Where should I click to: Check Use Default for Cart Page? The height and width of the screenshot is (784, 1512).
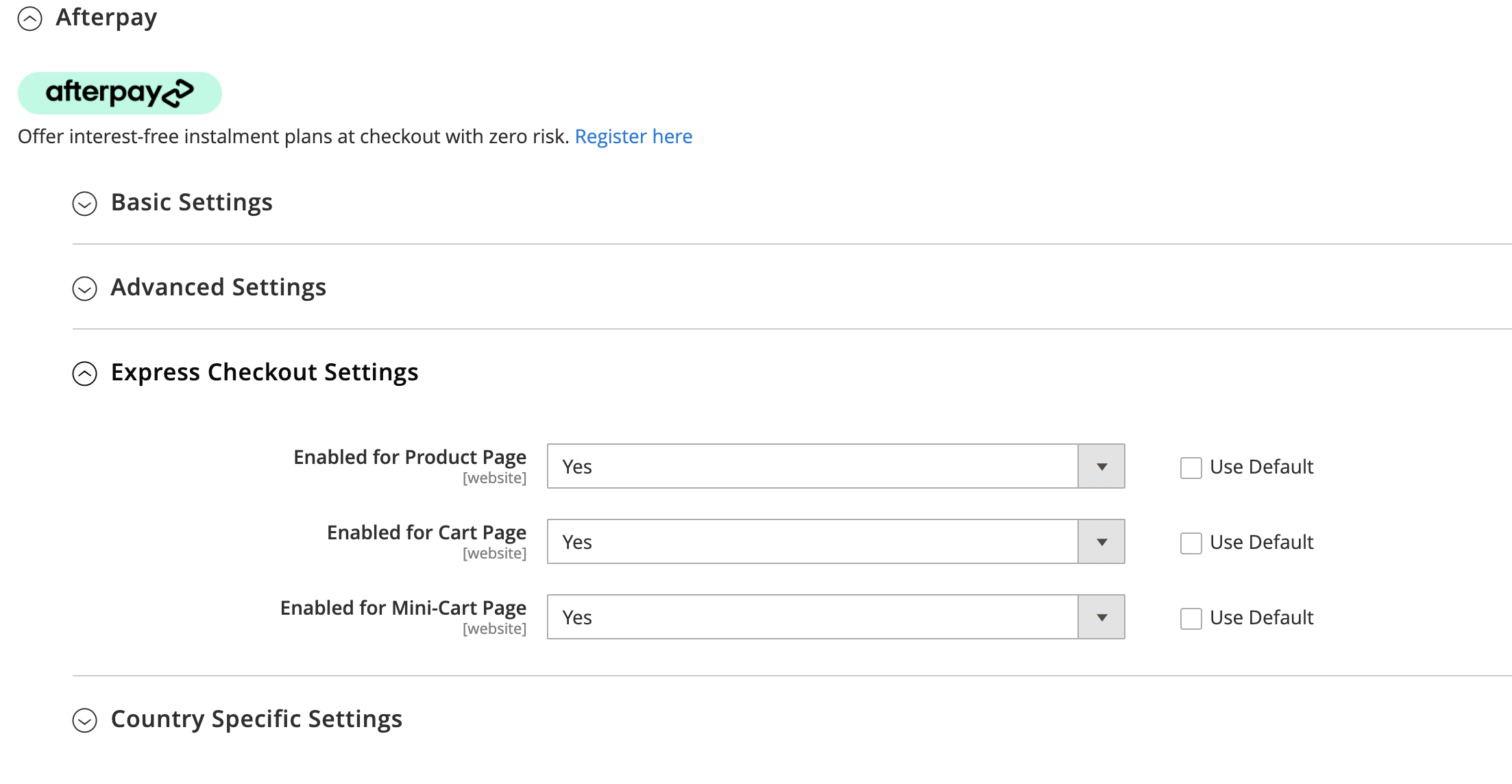(1191, 543)
